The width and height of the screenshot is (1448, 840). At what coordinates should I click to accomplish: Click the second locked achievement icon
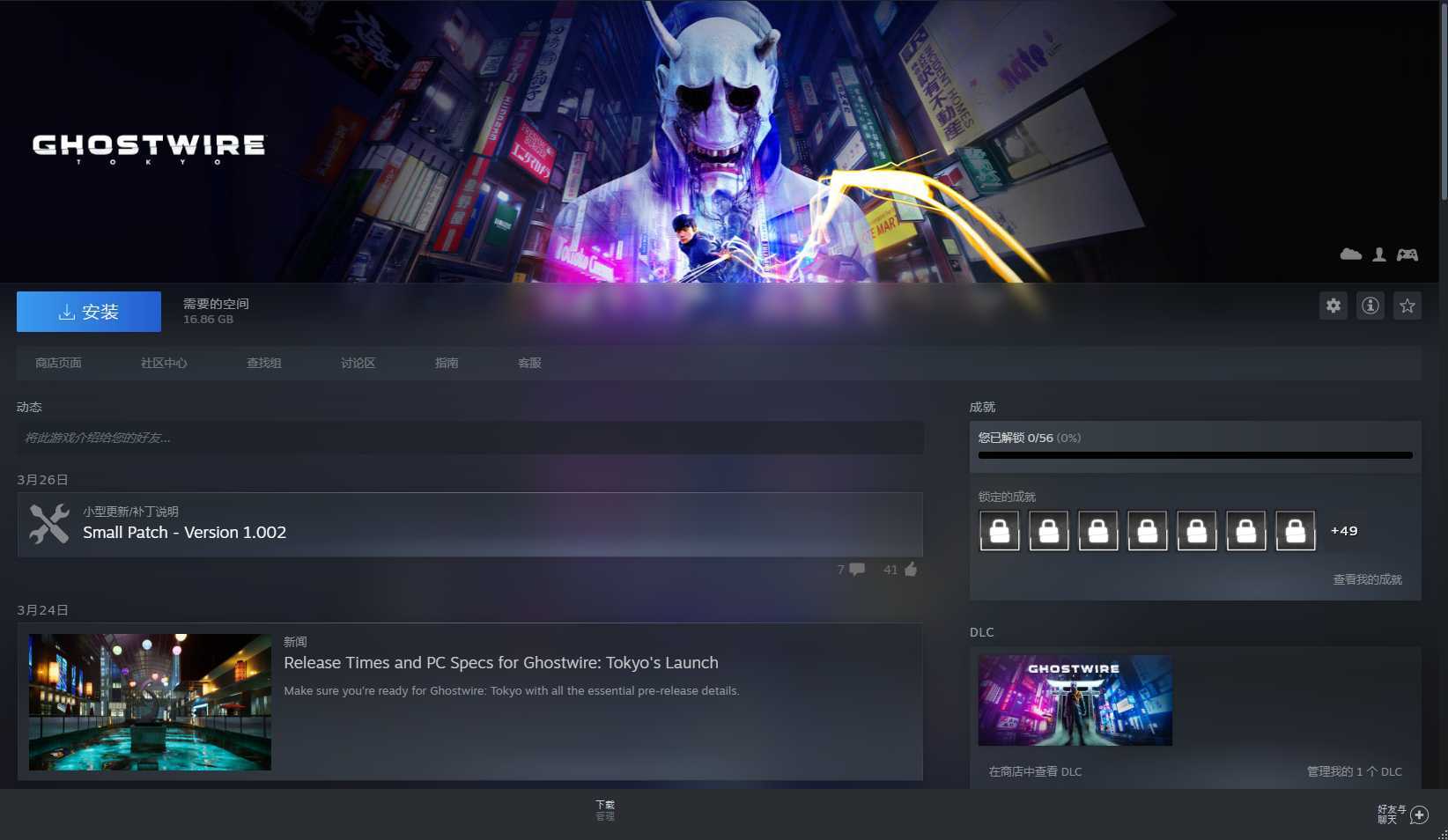(1049, 531)
